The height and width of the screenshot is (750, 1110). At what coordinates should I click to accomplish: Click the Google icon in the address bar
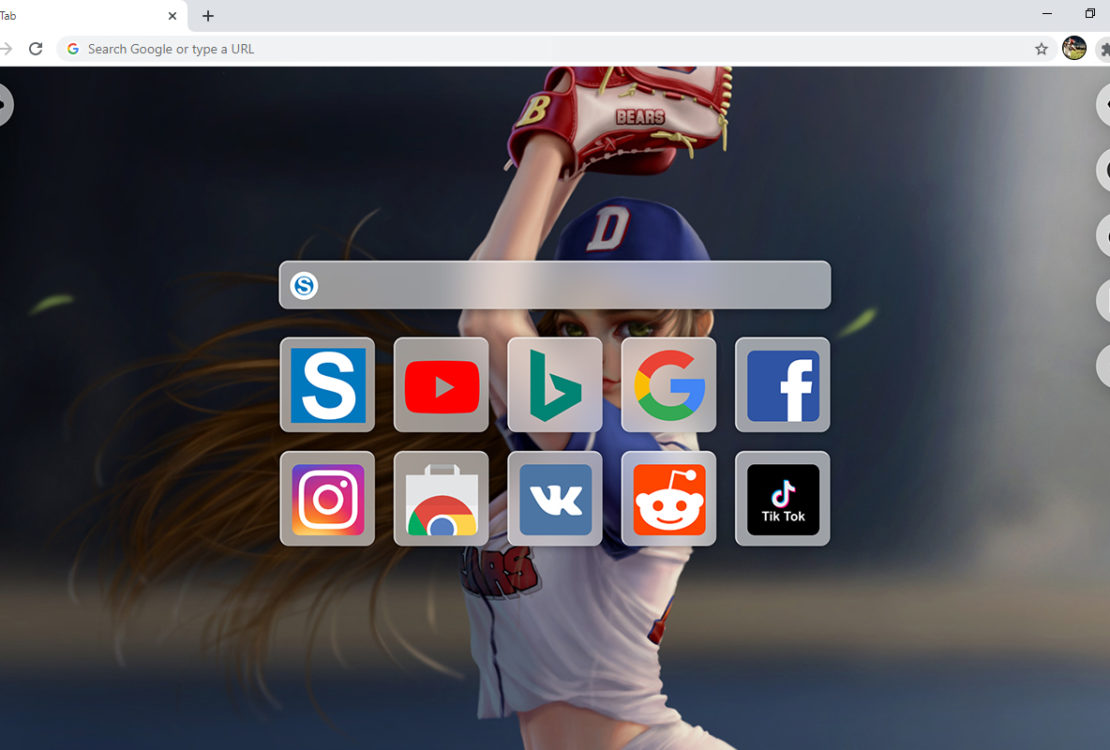tap(73, 49)
